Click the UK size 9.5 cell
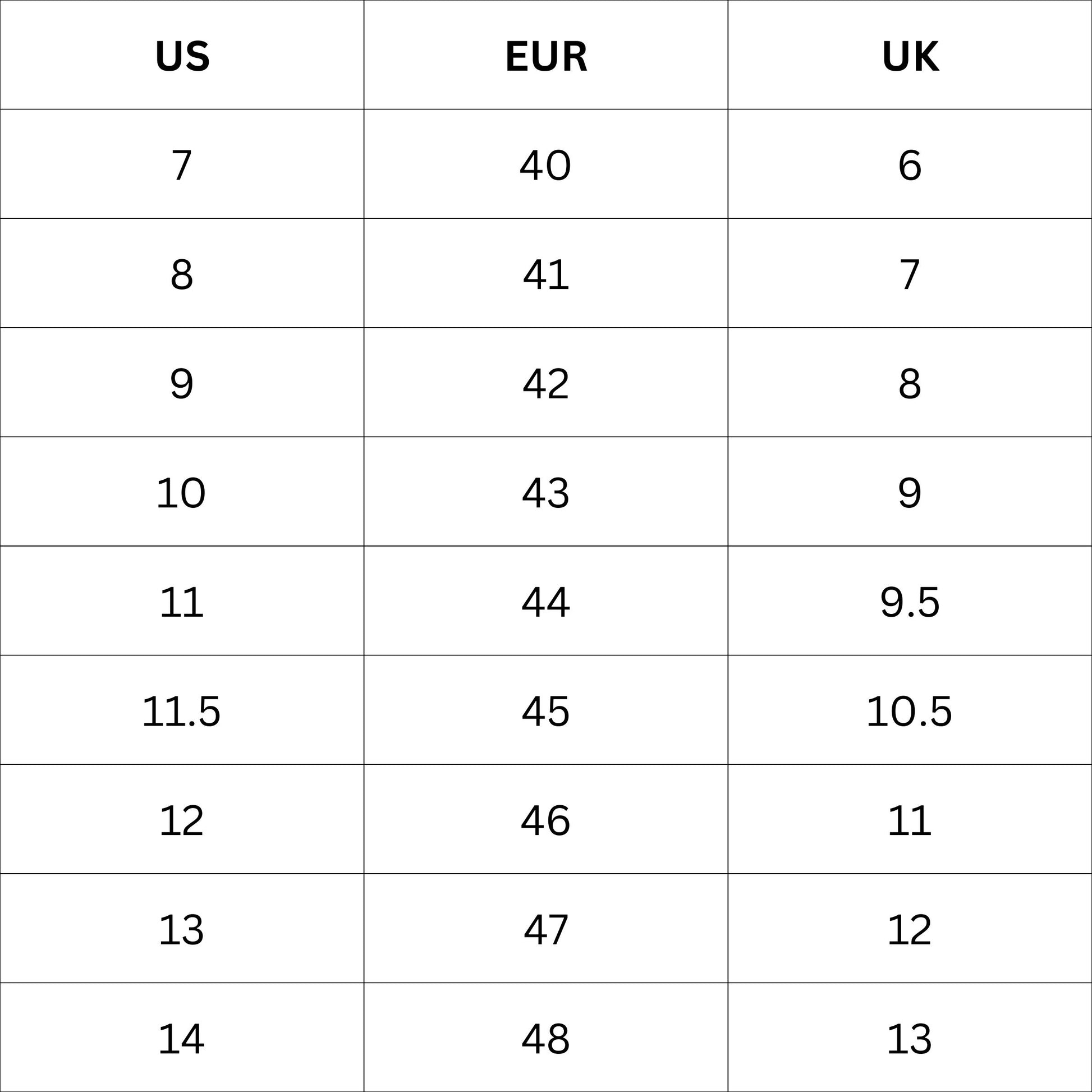1092x1092 pixels. click(910, 602)
